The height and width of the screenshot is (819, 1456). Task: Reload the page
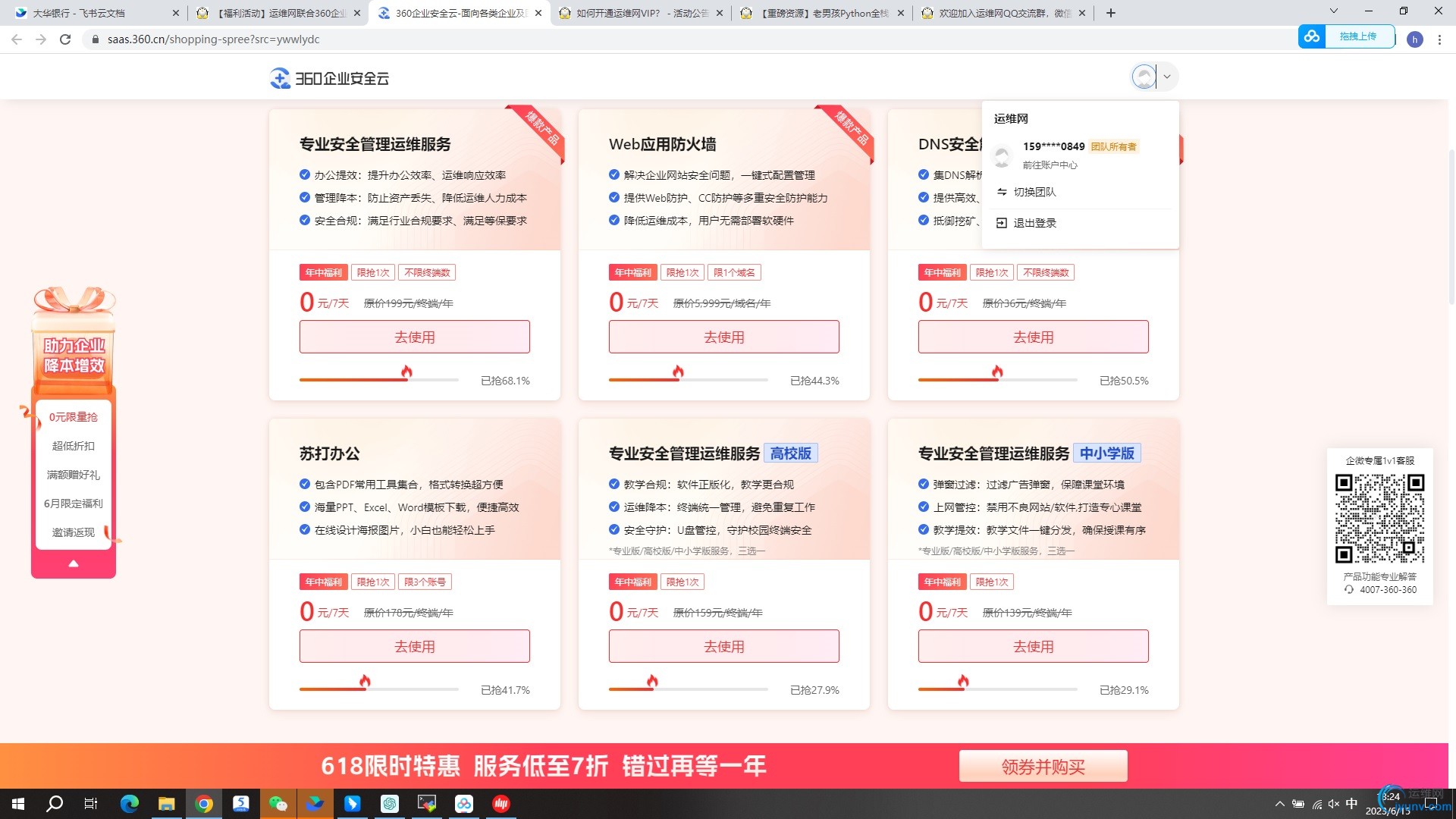65,39
